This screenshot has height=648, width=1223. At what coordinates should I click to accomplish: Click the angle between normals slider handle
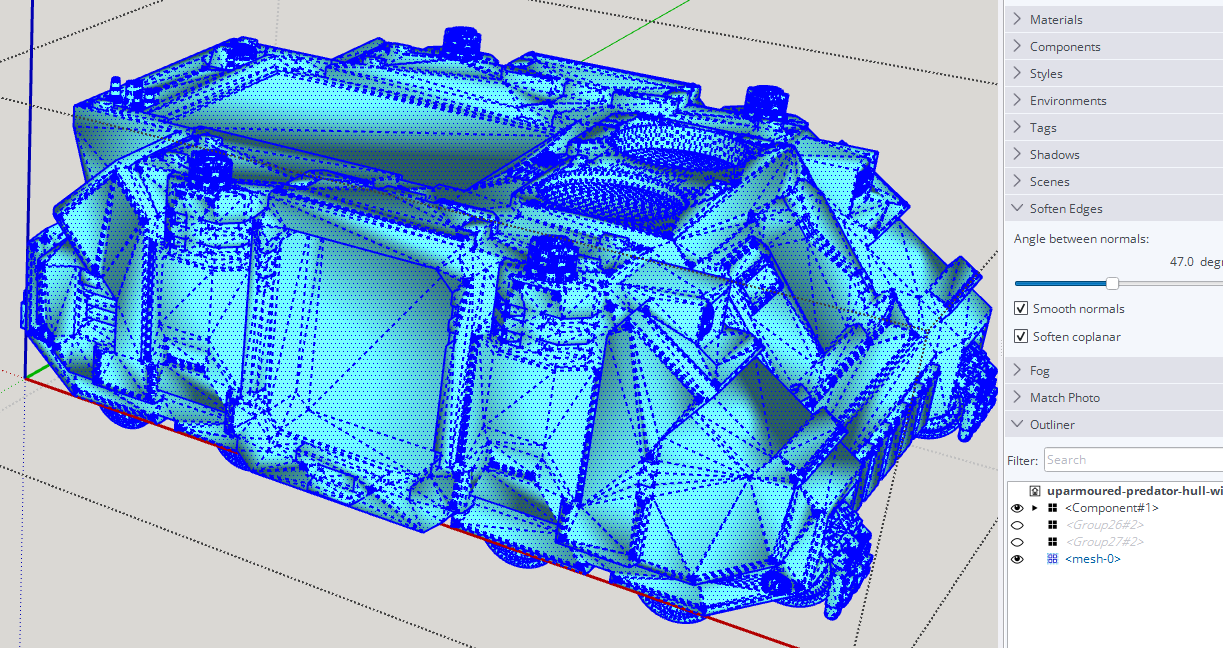click(x=1112, y=284)
